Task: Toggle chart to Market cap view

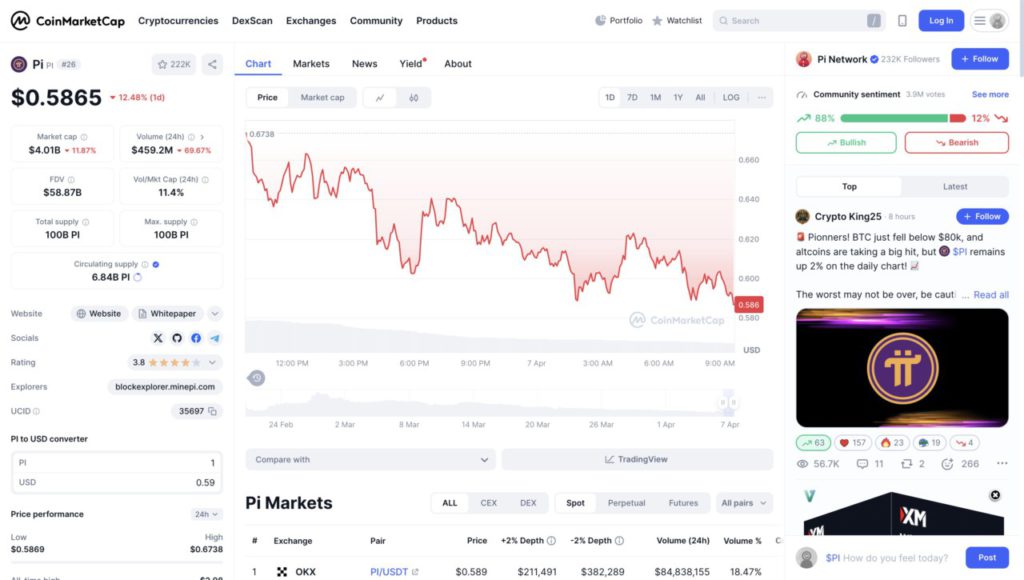Action: tap(322, 97)
